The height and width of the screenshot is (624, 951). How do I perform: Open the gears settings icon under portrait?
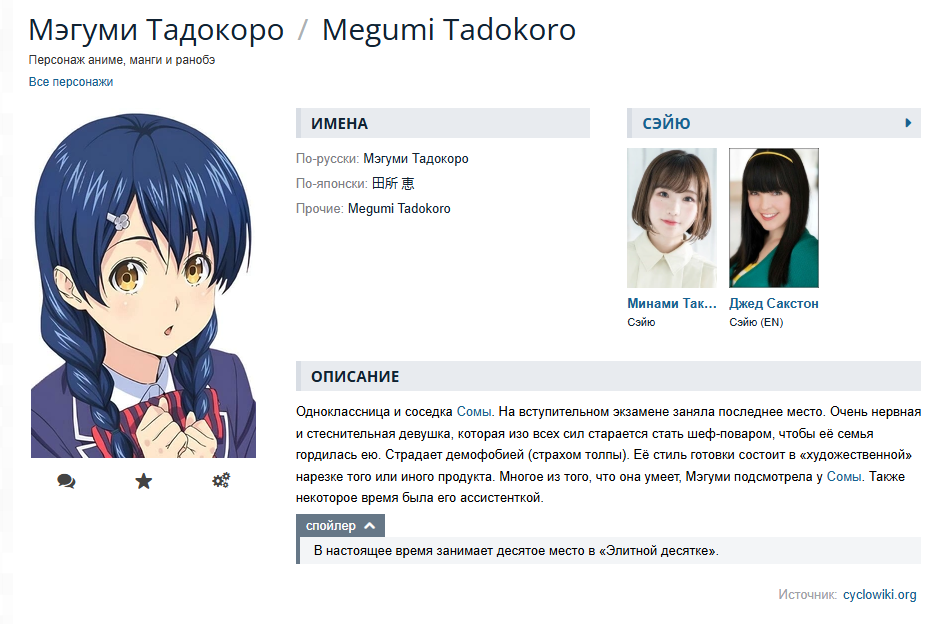tap(221, 481)
